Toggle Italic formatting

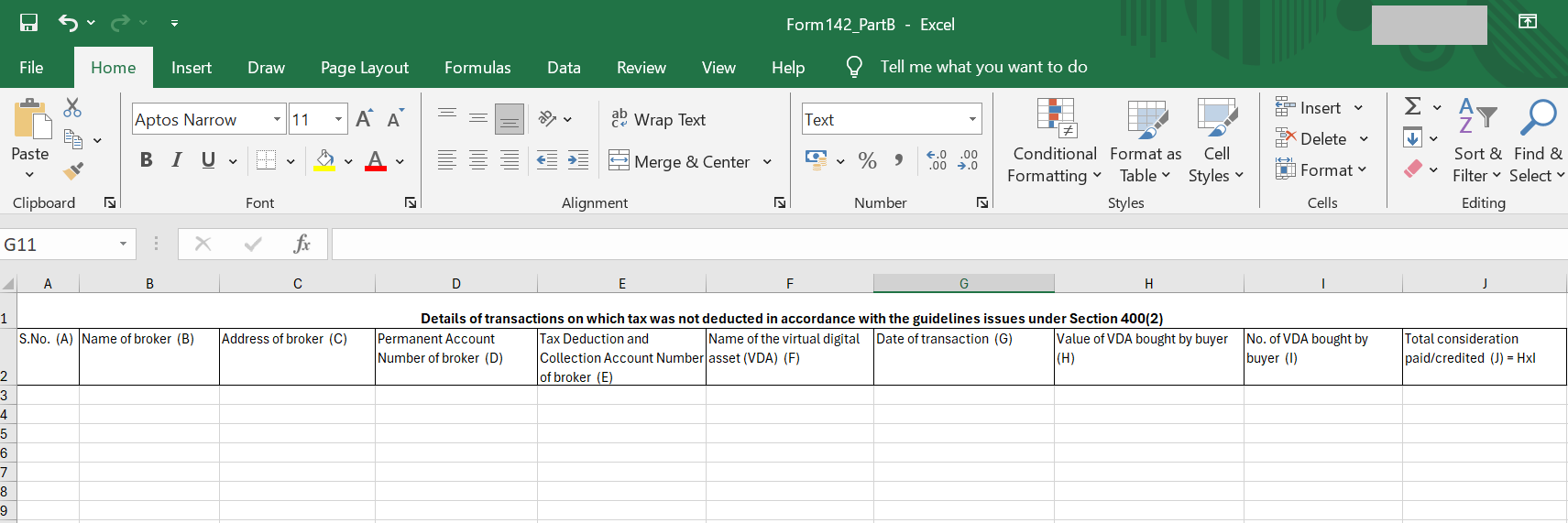click(x=177, y=160)
